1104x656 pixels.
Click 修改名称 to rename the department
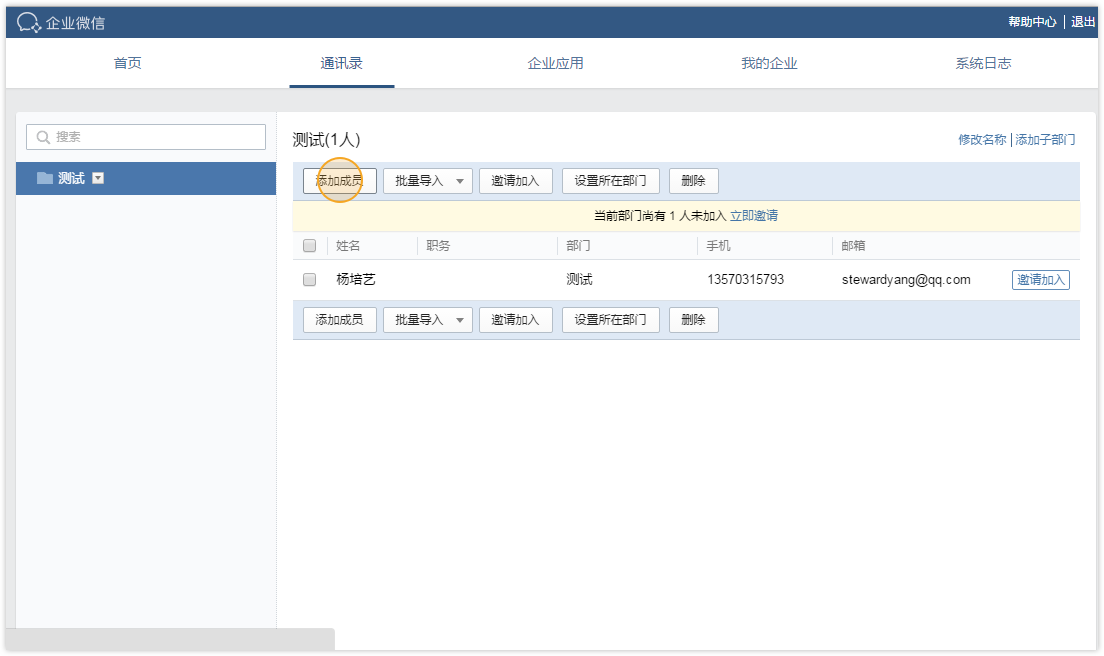point(983,139)
